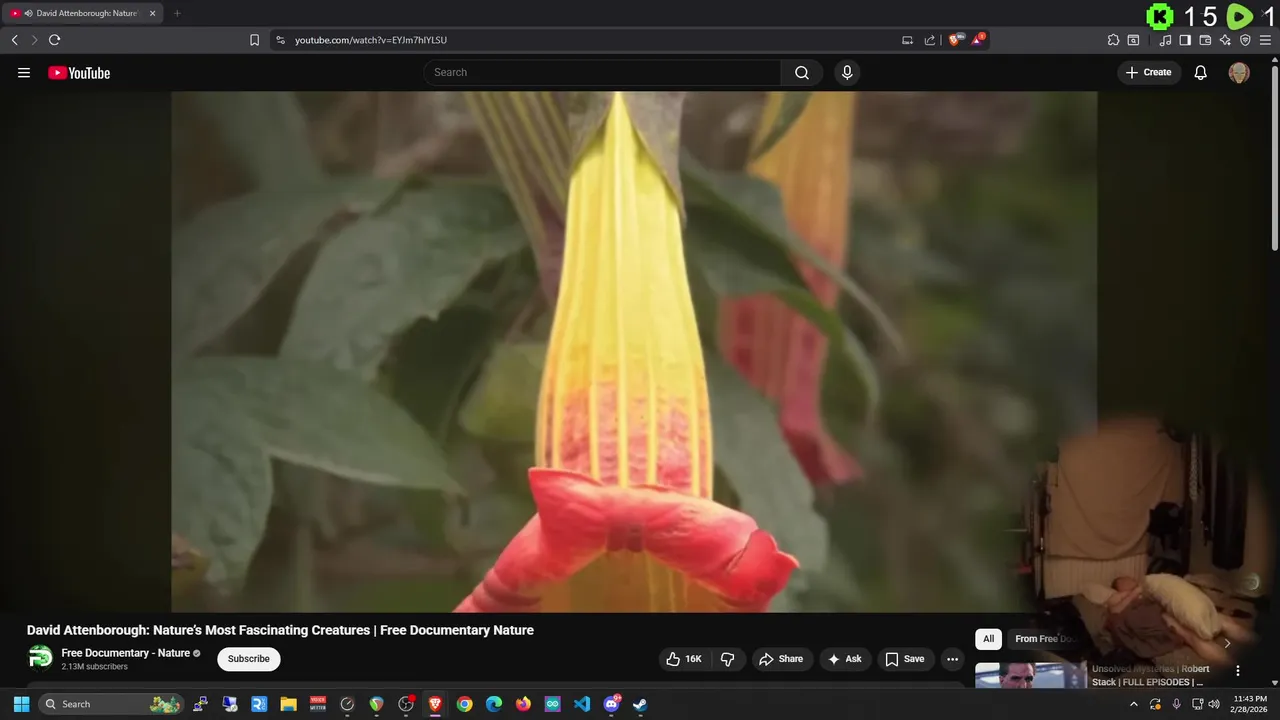Viewport: 1280px width, 720px height.
Task: Reload the current page
Action: (x=54, y=40)
